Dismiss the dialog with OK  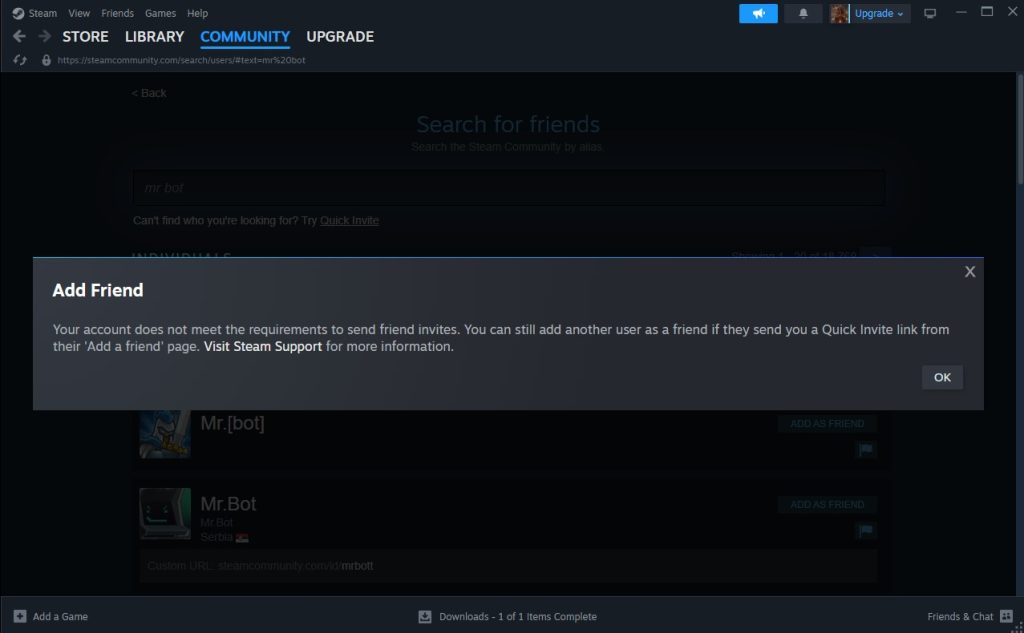coord(941,377)
